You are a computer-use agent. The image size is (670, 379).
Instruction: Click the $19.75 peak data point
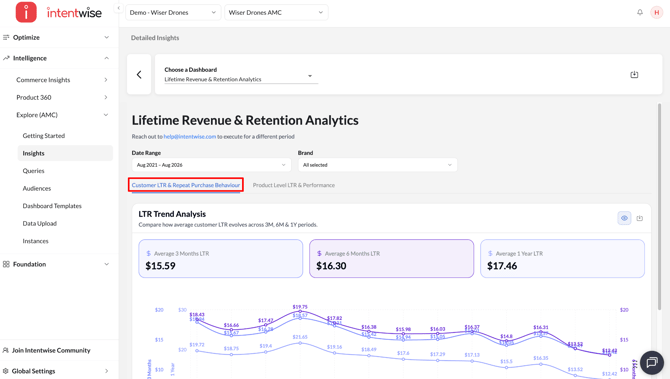300,311
